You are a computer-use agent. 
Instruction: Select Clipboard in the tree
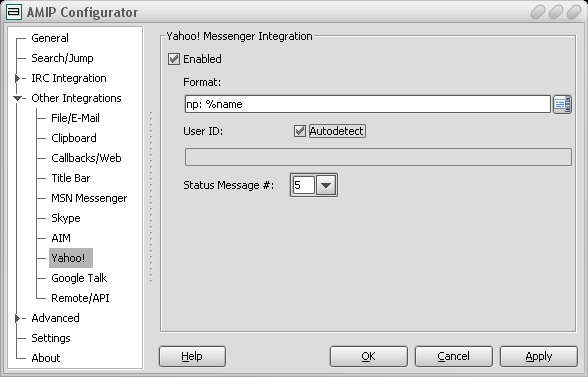coord(74,138)
